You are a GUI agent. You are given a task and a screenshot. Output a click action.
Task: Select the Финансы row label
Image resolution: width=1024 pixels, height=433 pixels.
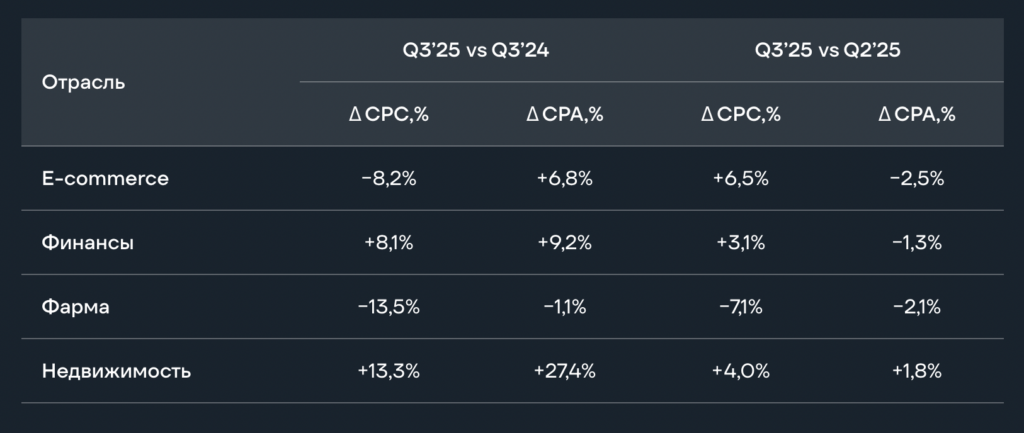point(88,243)
